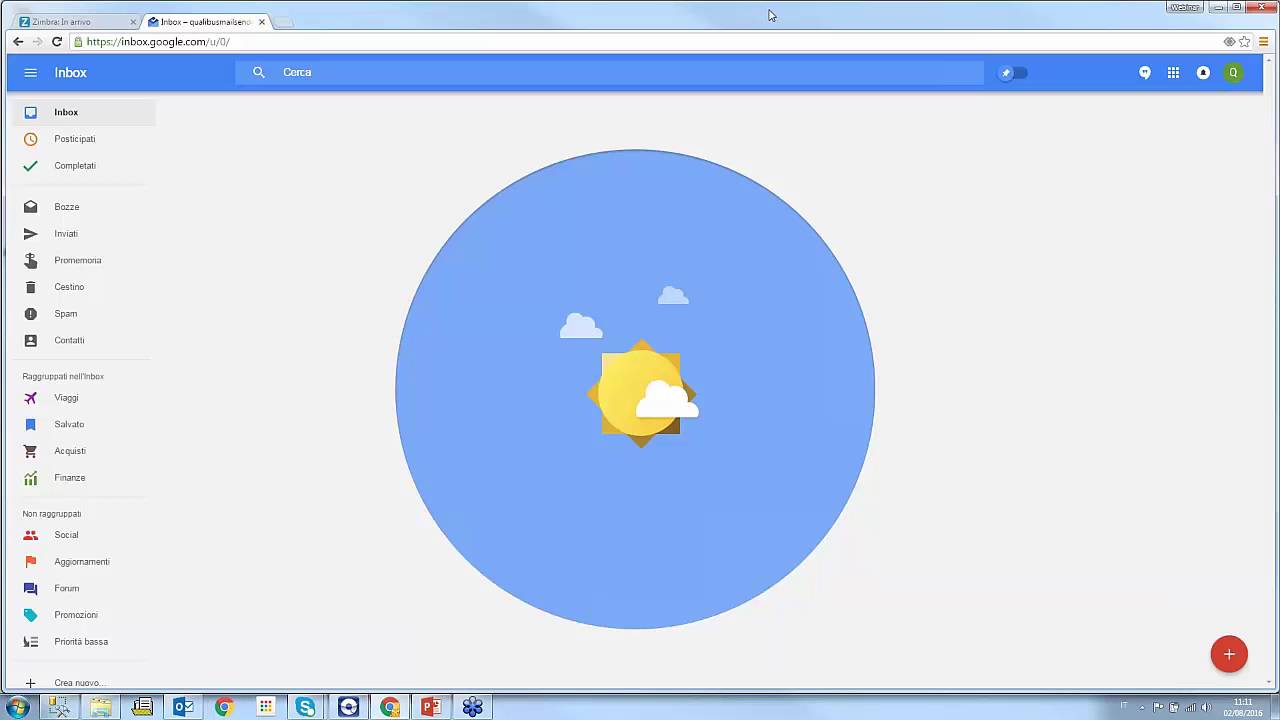Open the Q account avatar menu
This screenshot has width=1280, height=720.
(1233, 73)
